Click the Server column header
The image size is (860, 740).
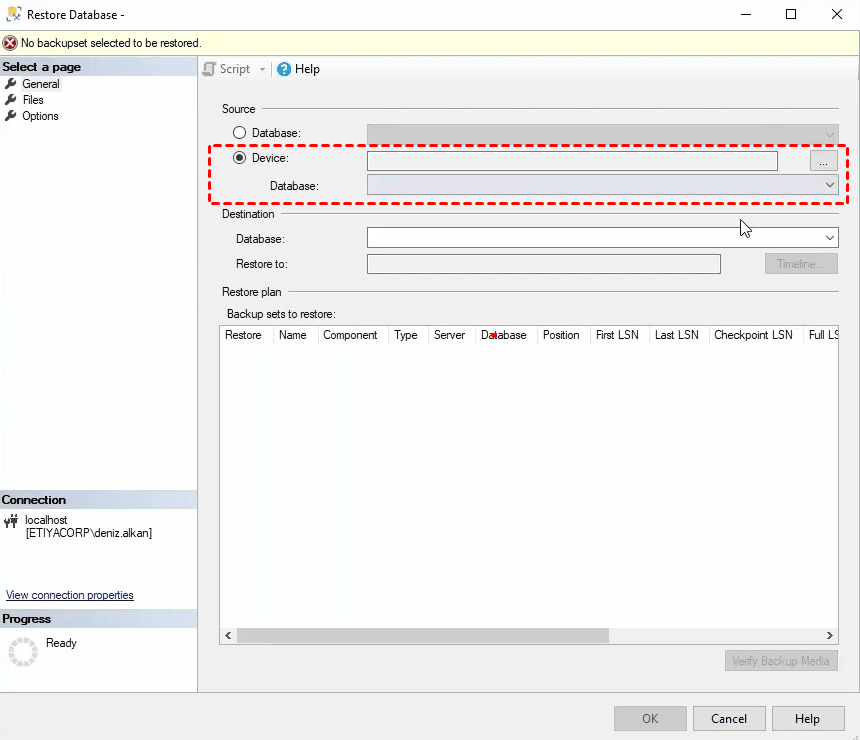point(449,335)
